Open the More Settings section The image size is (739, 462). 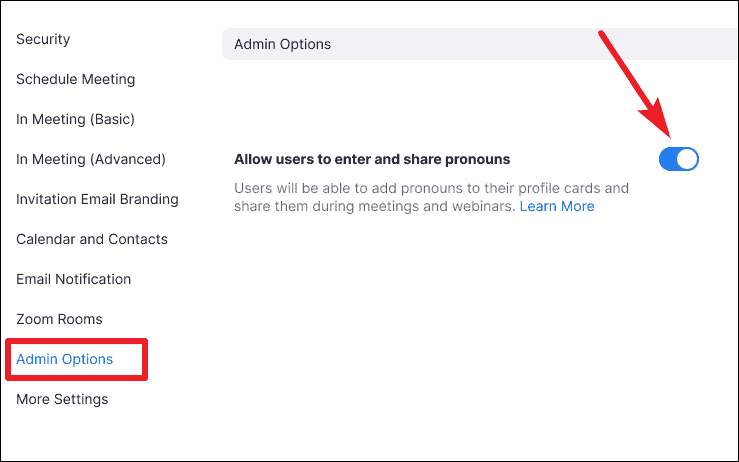click(62, 399)
